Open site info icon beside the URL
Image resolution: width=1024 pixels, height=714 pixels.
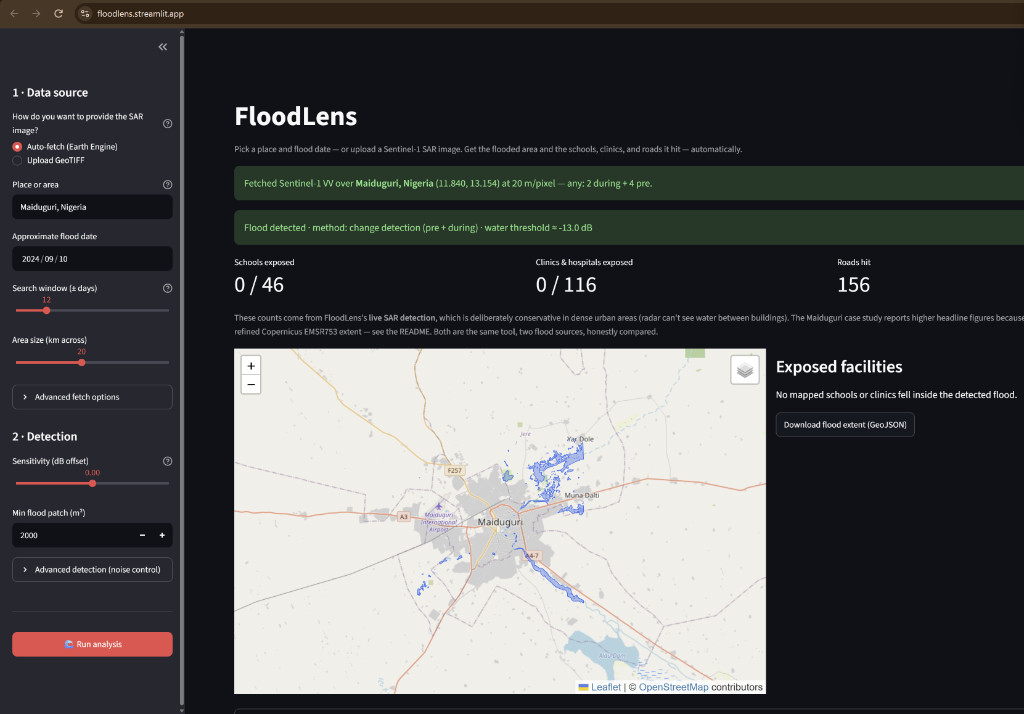coord(85,14)
